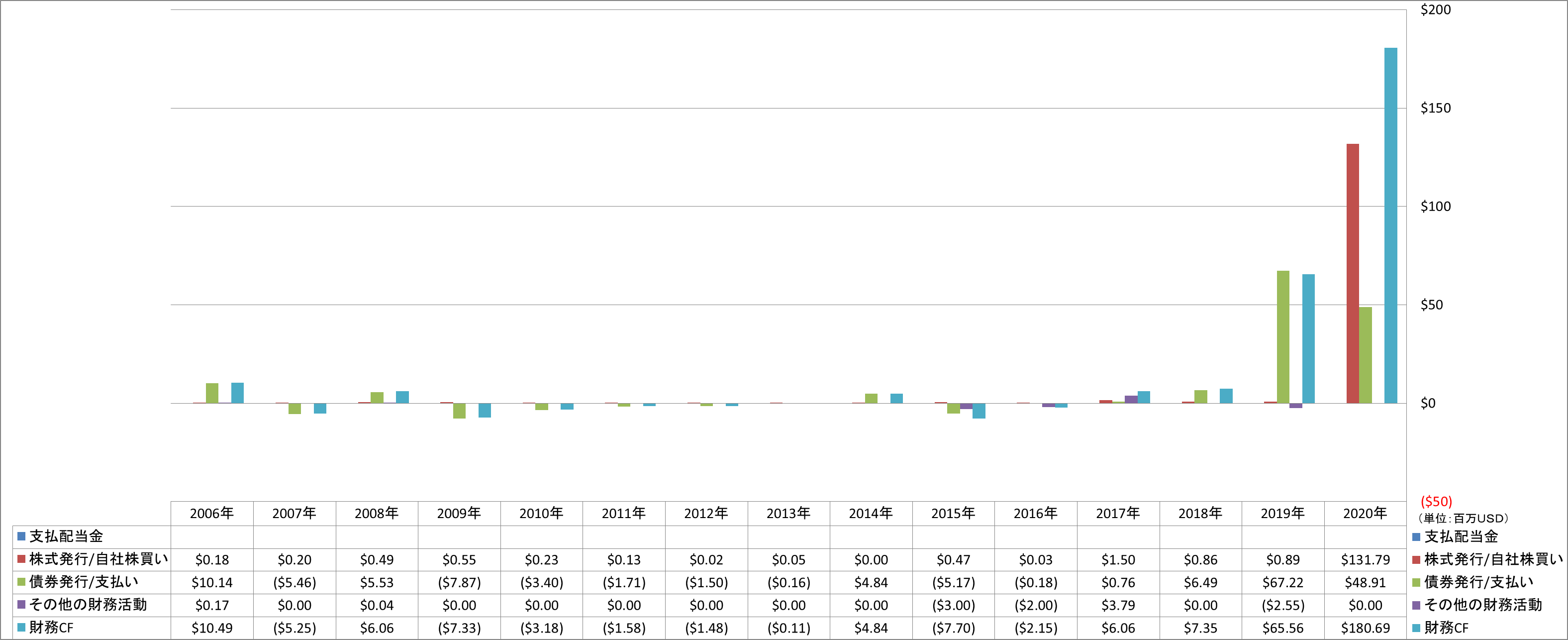Screen dimensions: 1568x640
Task: Click the その他の財務活動 row label in the table
Action: (88, 605)
